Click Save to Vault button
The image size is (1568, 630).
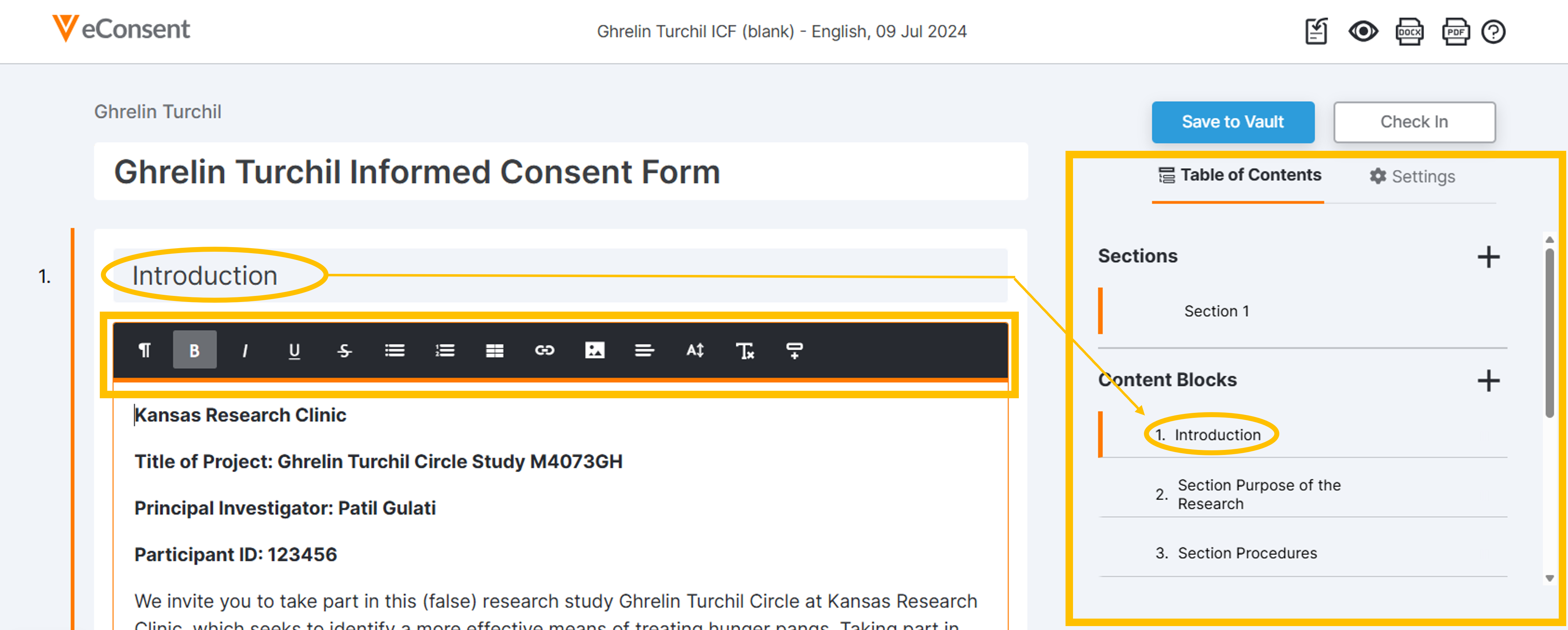click(1233, 122)
